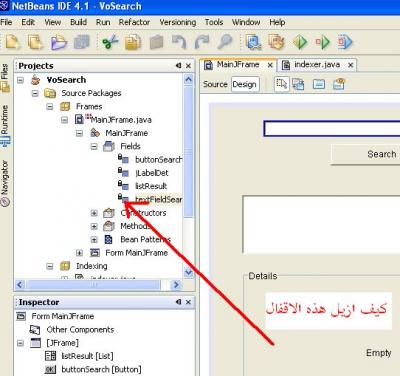Viewport: 400px width, 376px height.
Task: Collapse the Indexing package node
Action: pyautogui.click(x=50, y=266)
